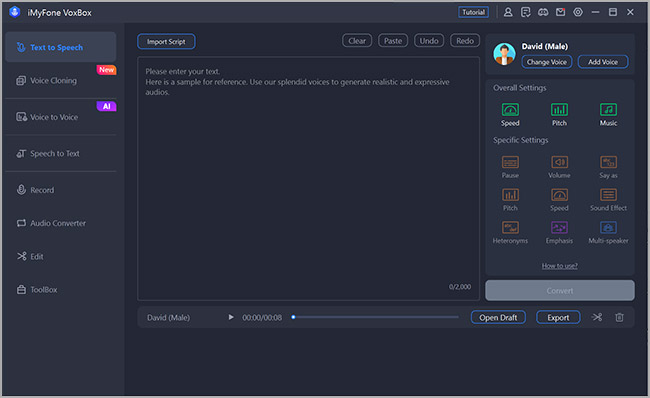The width and height of the screenshot is (650, 398).
Task: Click the iMyFone VoxBox logo
Action: (15, 12)
